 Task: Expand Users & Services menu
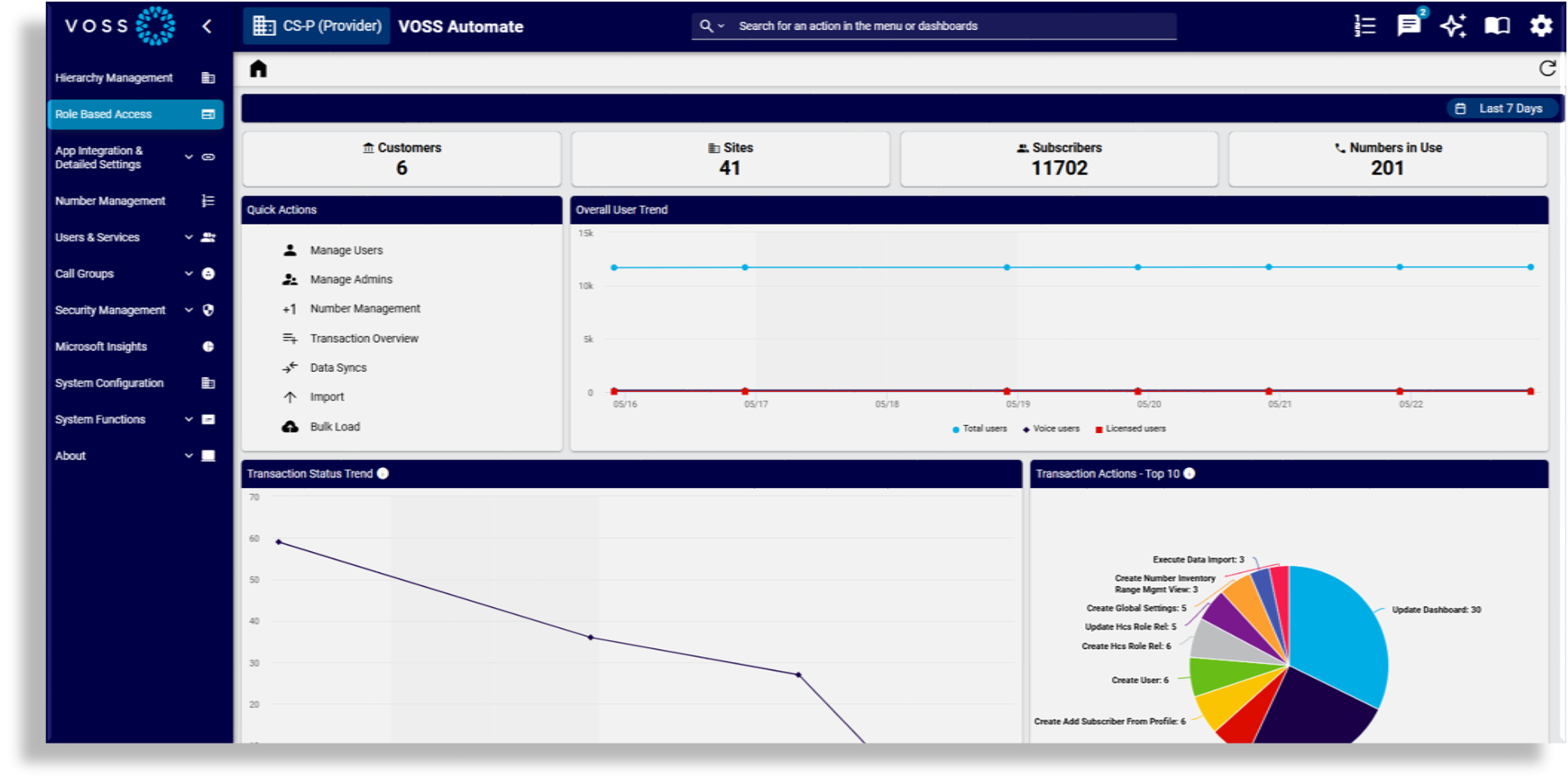tap(97, 237)
